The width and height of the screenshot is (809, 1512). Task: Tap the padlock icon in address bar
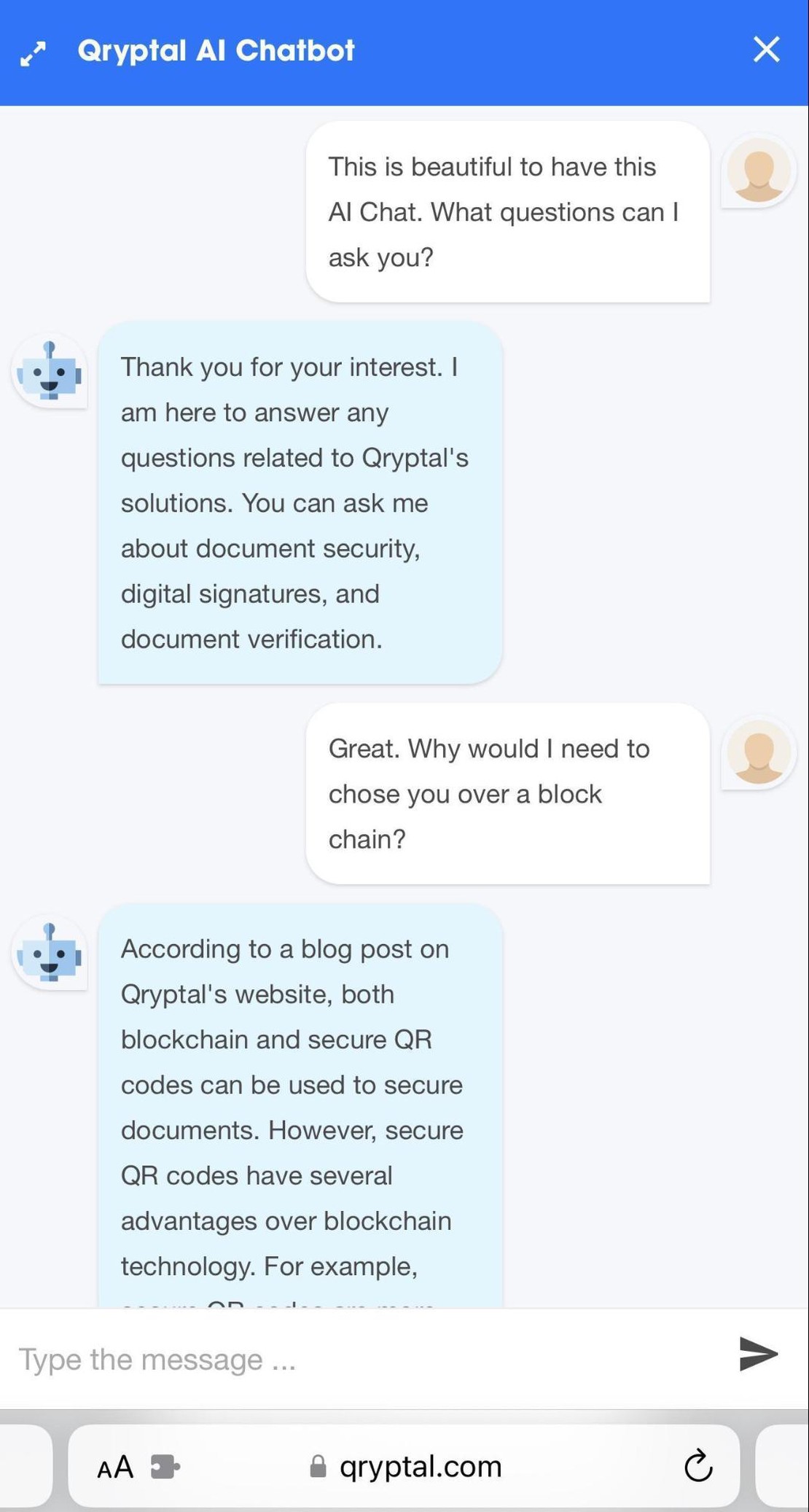(x=318, y=1466)
